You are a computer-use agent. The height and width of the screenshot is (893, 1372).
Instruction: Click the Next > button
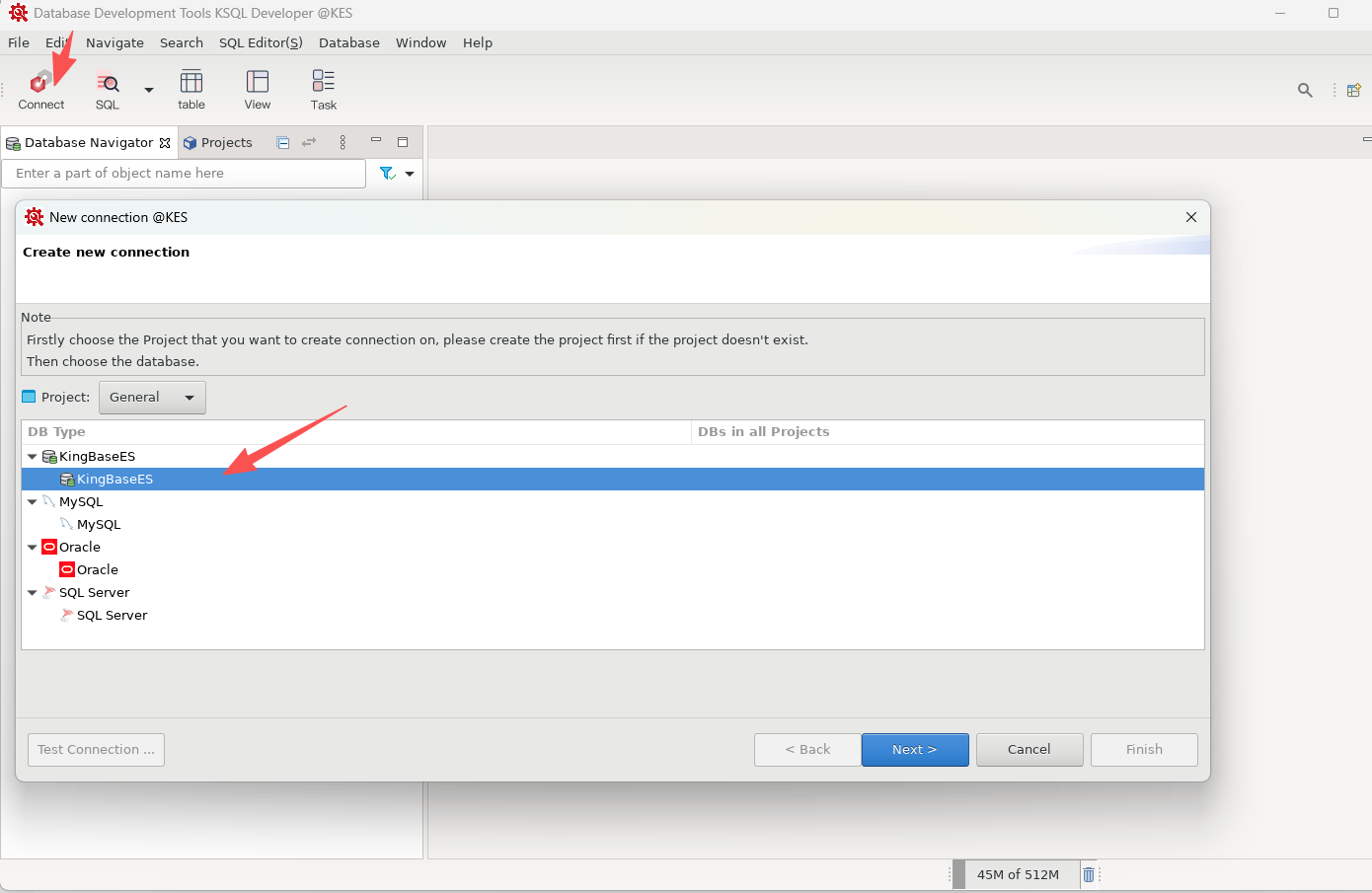(x=914, y=750)
